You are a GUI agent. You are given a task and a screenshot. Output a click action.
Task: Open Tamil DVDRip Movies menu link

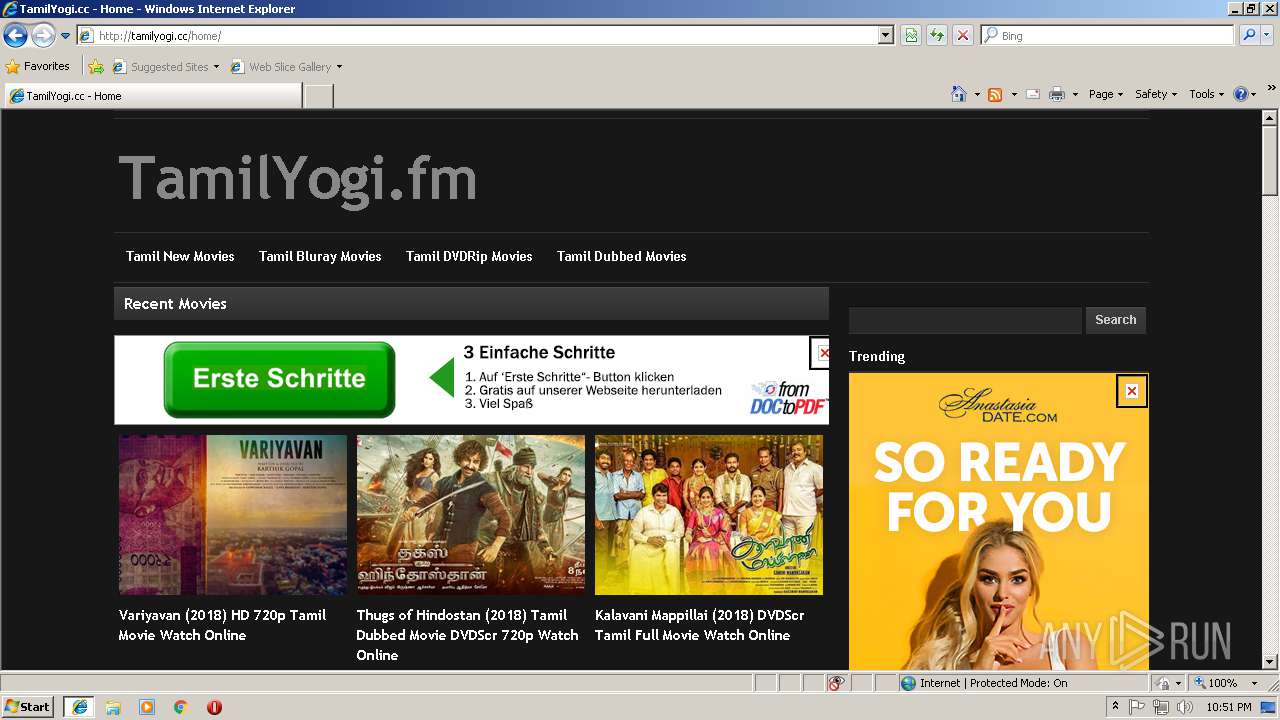[x=469, y=256]
